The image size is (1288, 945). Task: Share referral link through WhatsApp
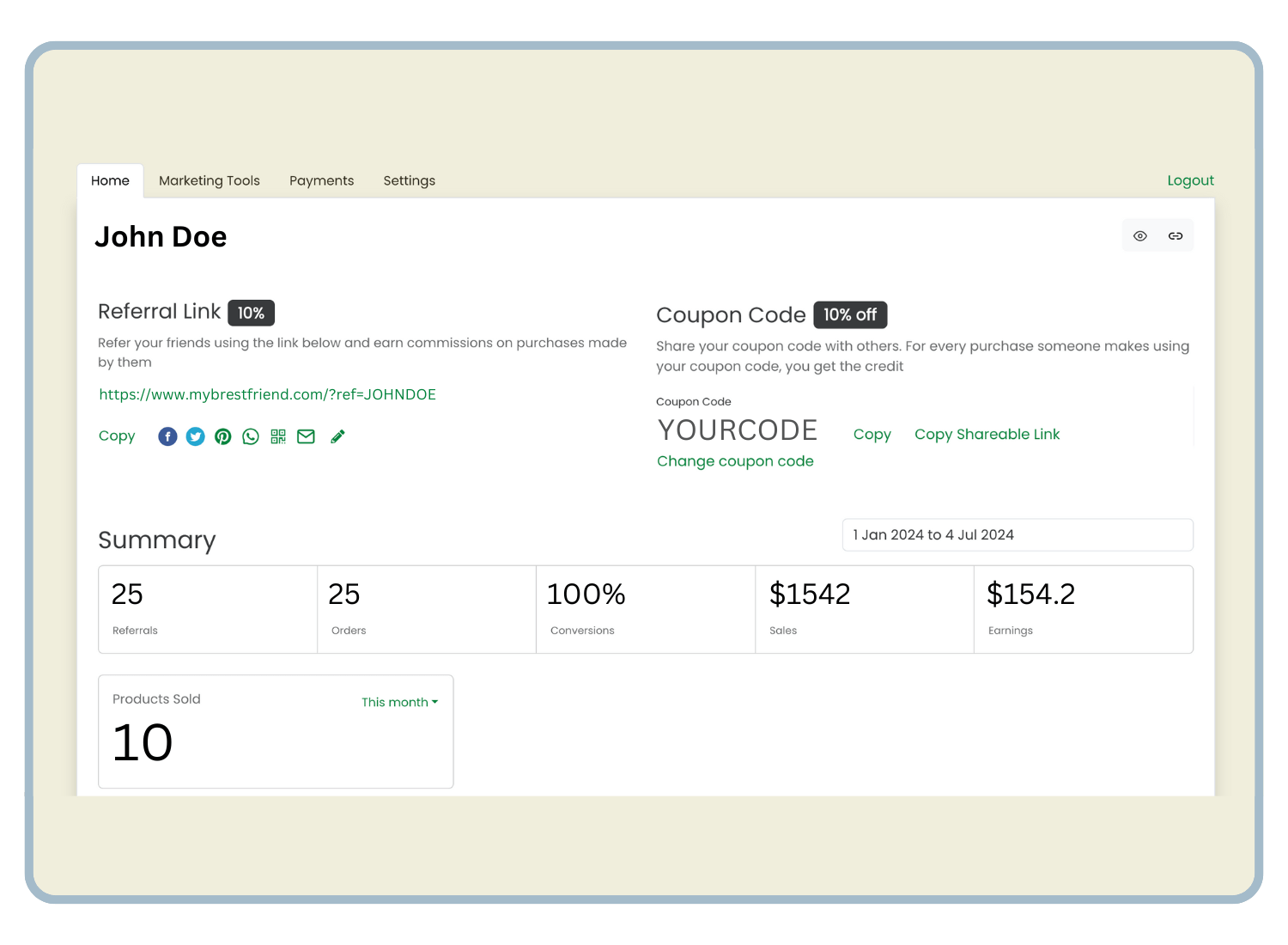(251, 436)
